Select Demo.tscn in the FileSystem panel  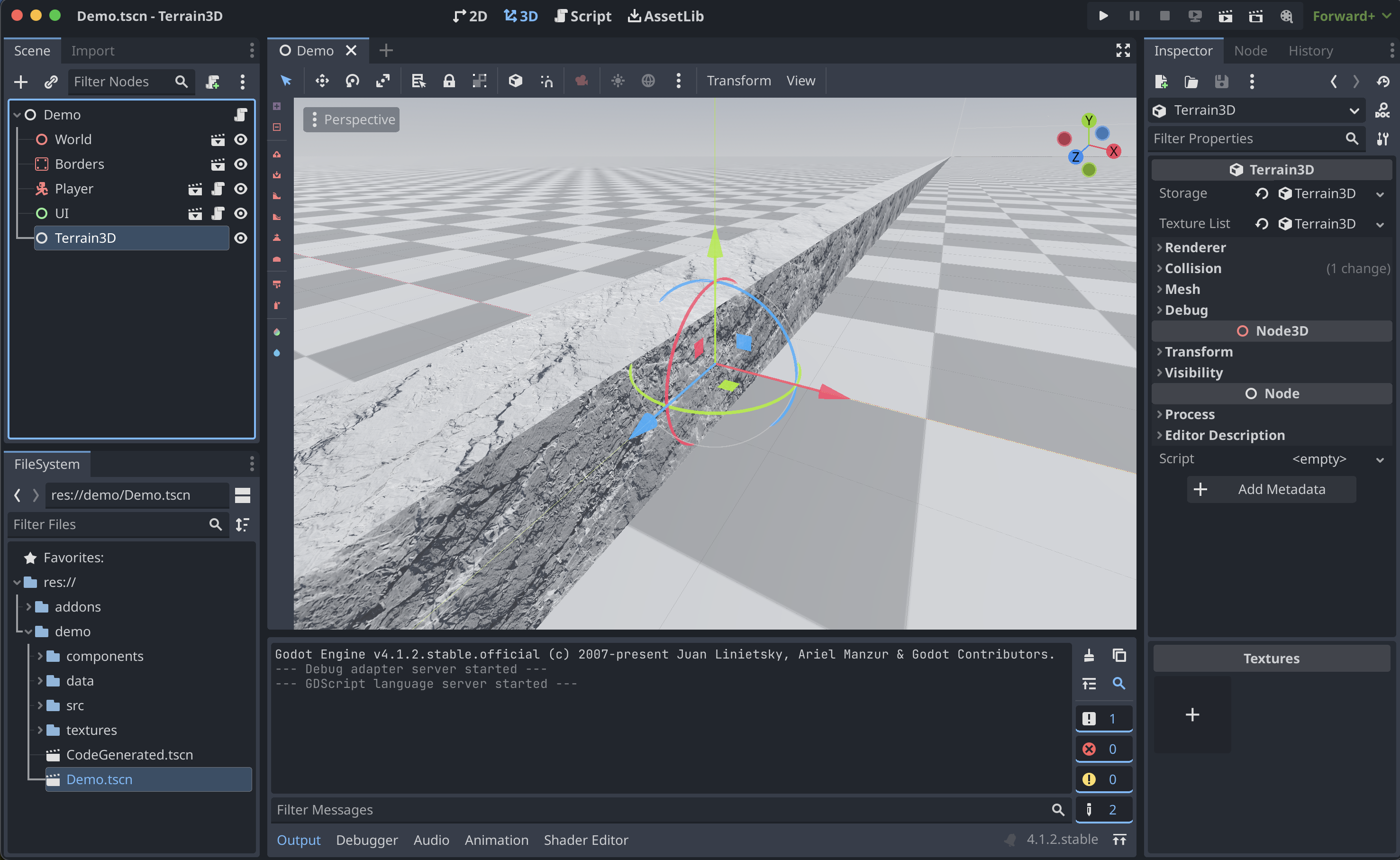[100, 779]
